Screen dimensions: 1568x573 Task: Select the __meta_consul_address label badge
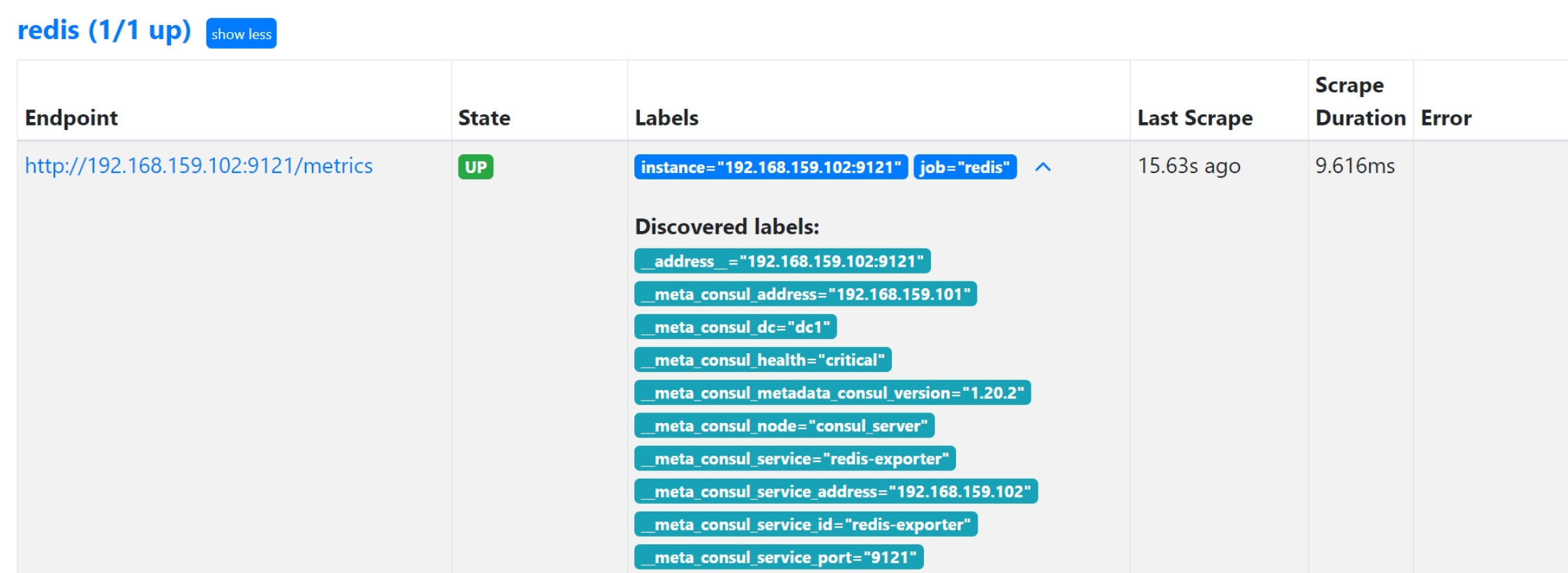pyautogui.click(x=805, y=294)
